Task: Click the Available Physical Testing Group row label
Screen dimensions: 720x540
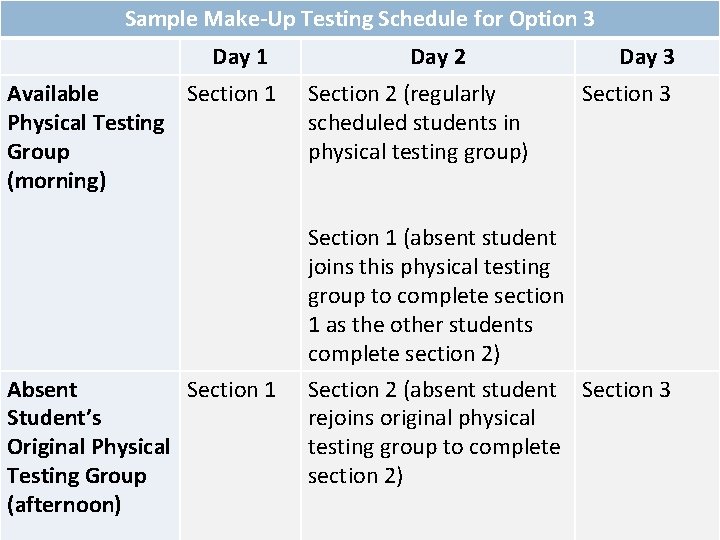Action: (x=85, y=137)
